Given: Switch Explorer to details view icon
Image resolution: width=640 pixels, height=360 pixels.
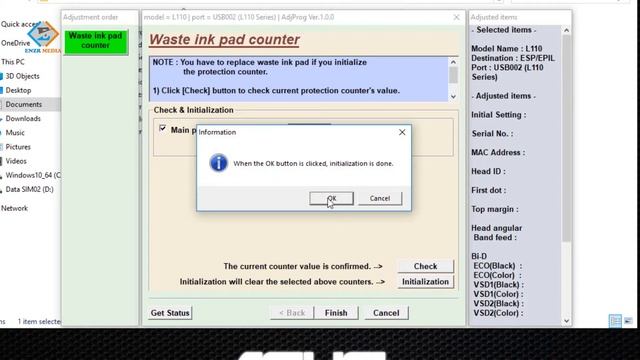Looking at the screenshot, I should pos(615,320).
